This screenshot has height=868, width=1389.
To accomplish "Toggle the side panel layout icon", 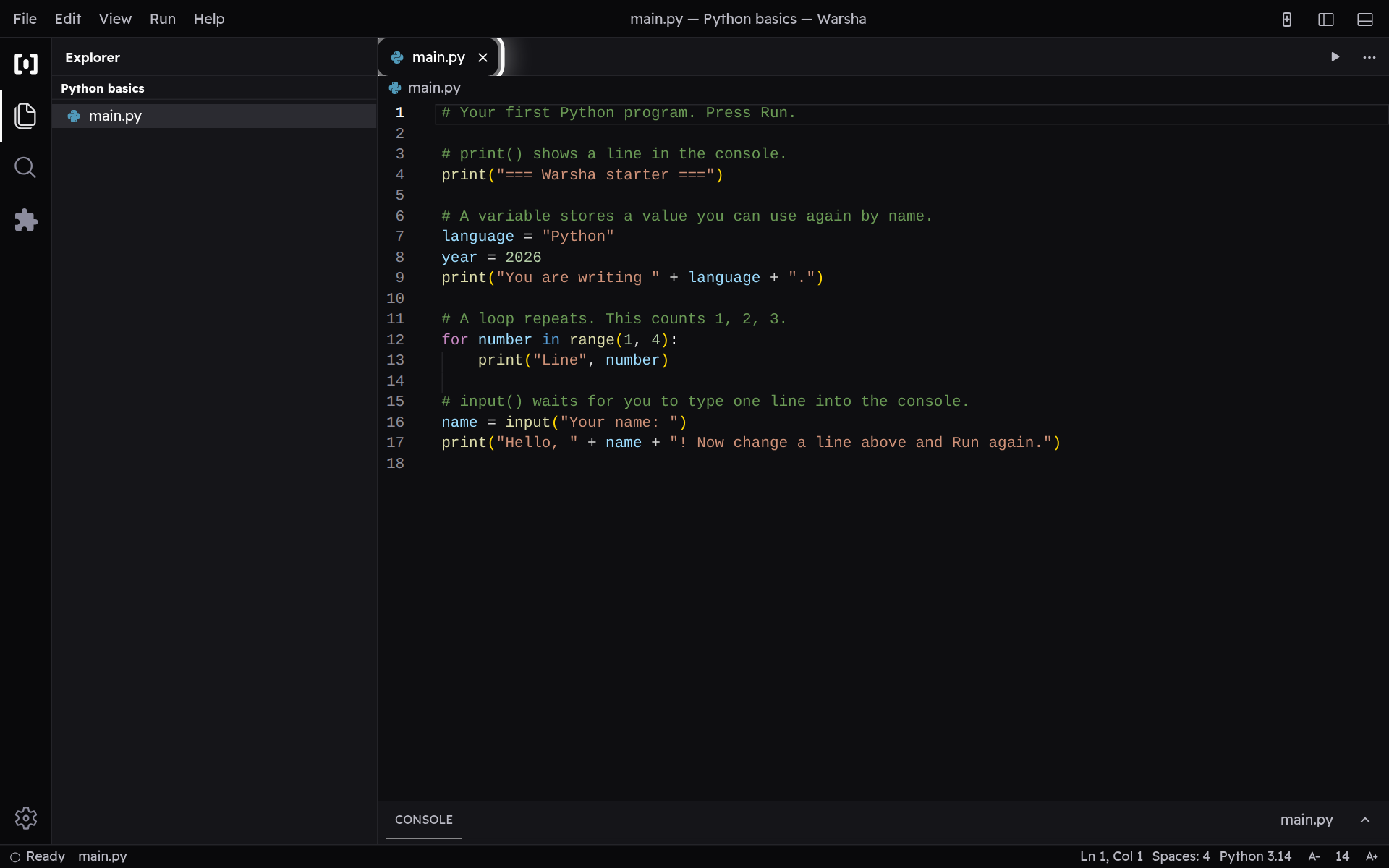I will [1326, 20].
